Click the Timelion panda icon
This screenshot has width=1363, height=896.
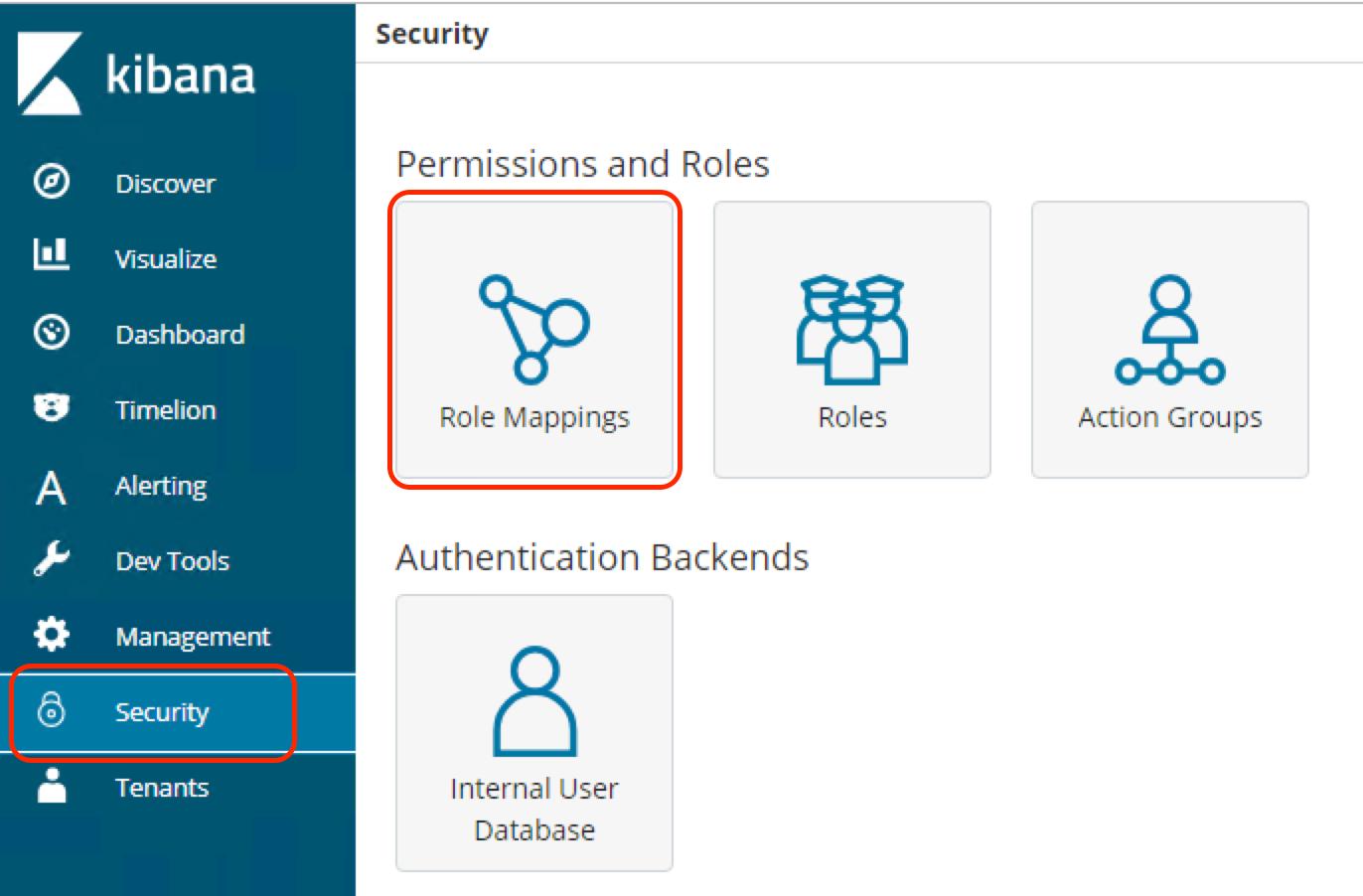[x=51, y=407]
